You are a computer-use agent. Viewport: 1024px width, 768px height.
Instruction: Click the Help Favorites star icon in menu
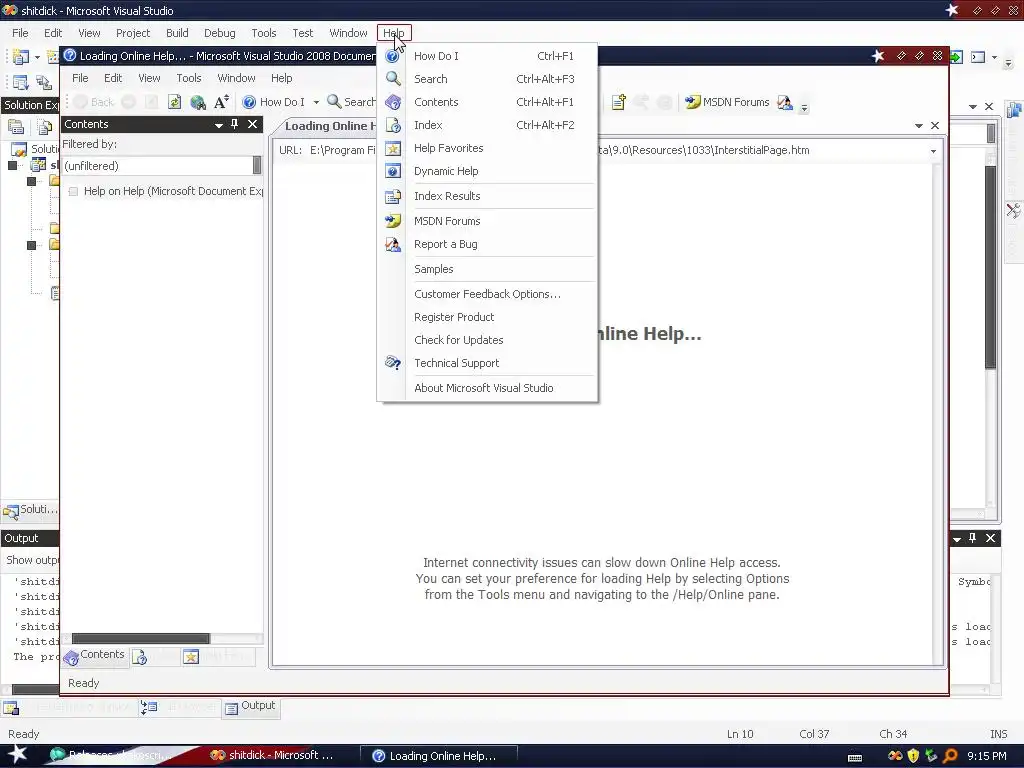392,148
